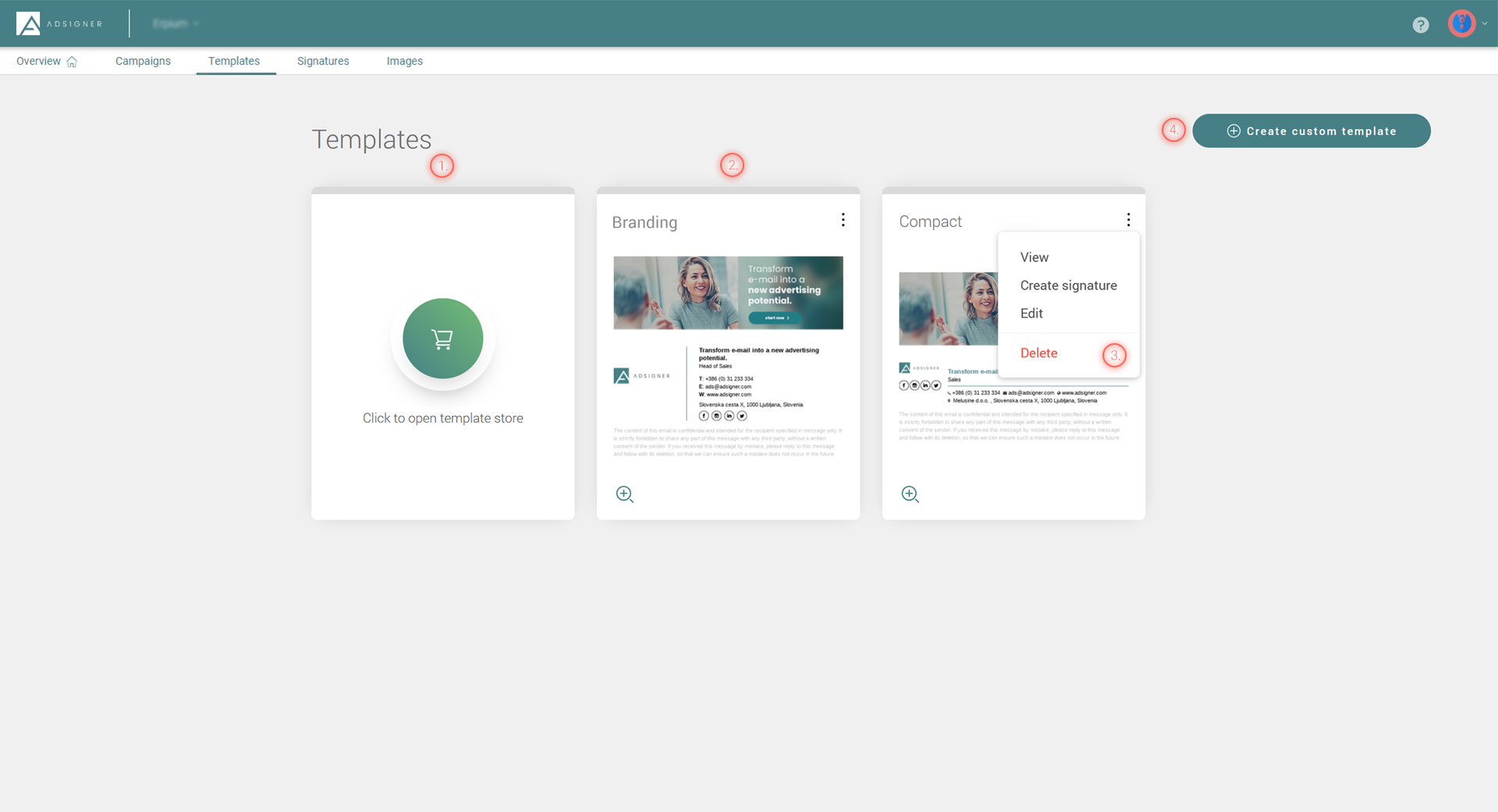Switch to the Signatures tab
This screenshot has height=812, width=1498.
click(x=322, y=61)
